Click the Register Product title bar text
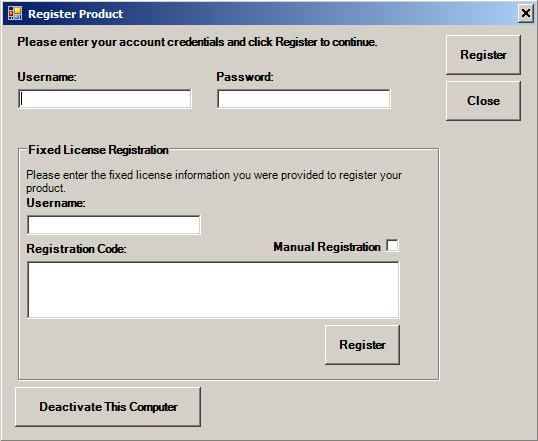This screenshot has height=441, width=538. [x=75, y=14]
